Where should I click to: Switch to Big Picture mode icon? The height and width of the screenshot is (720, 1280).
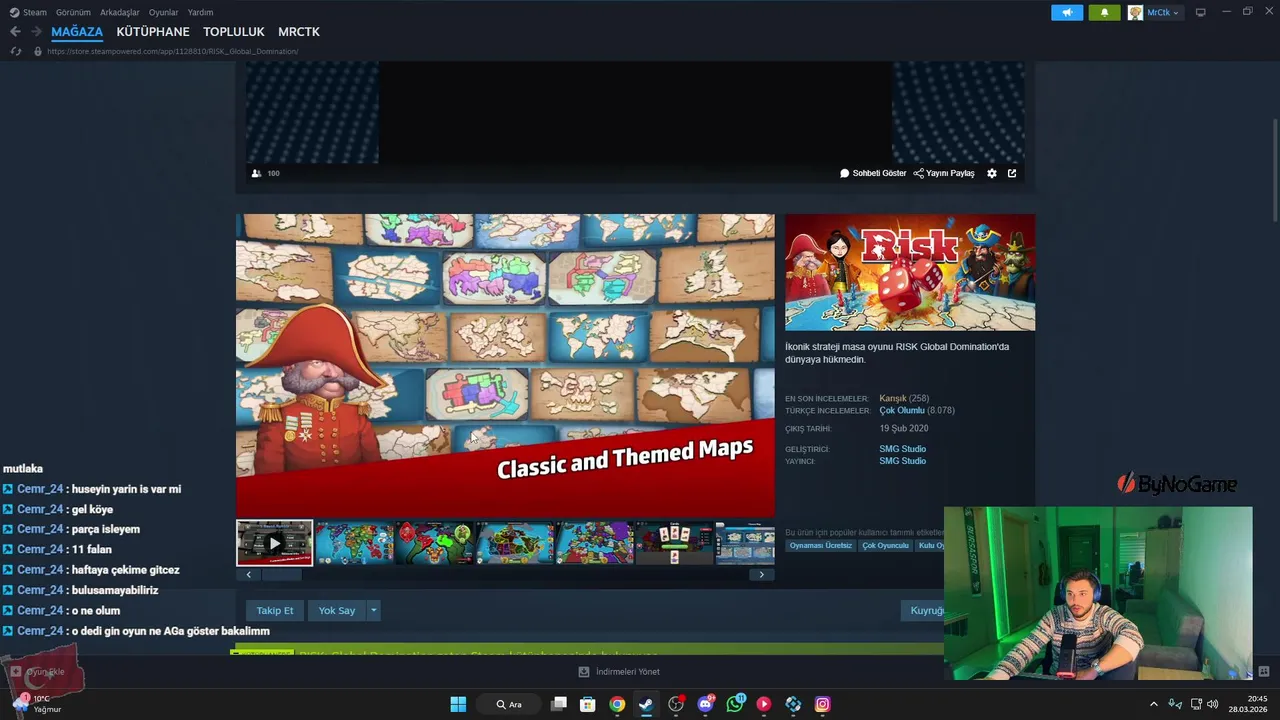tap(1201, 12)
